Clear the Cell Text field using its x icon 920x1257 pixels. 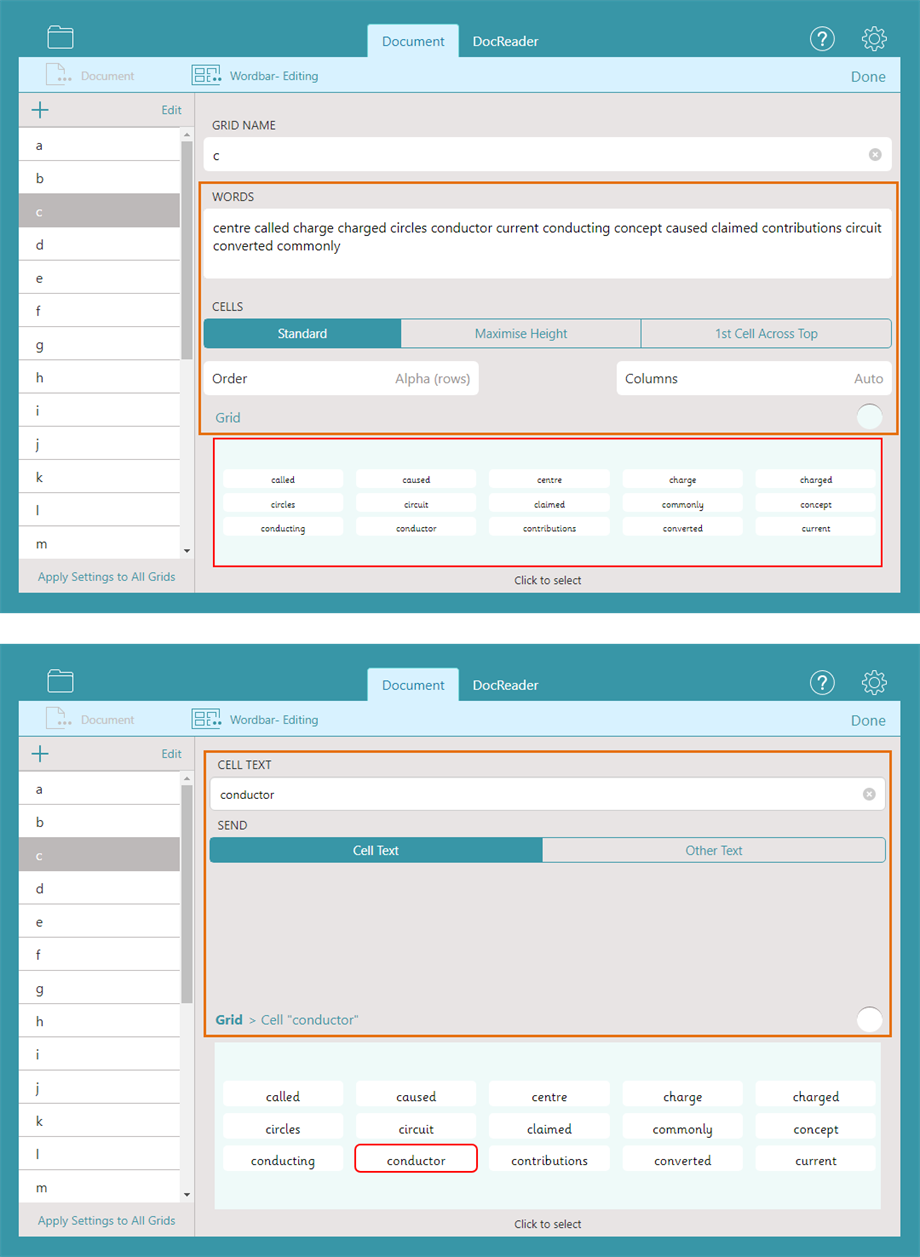click(868, 794)
